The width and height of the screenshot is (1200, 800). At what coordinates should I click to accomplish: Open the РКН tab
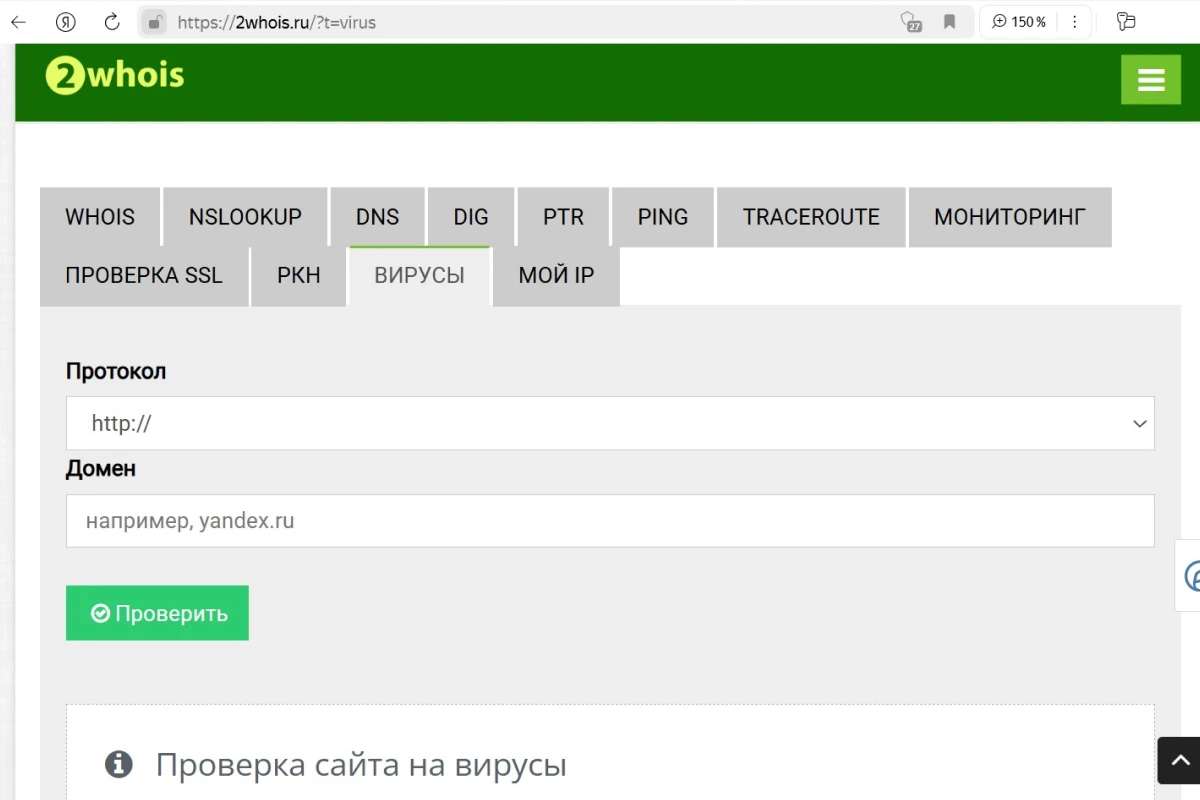pos(298,276)
